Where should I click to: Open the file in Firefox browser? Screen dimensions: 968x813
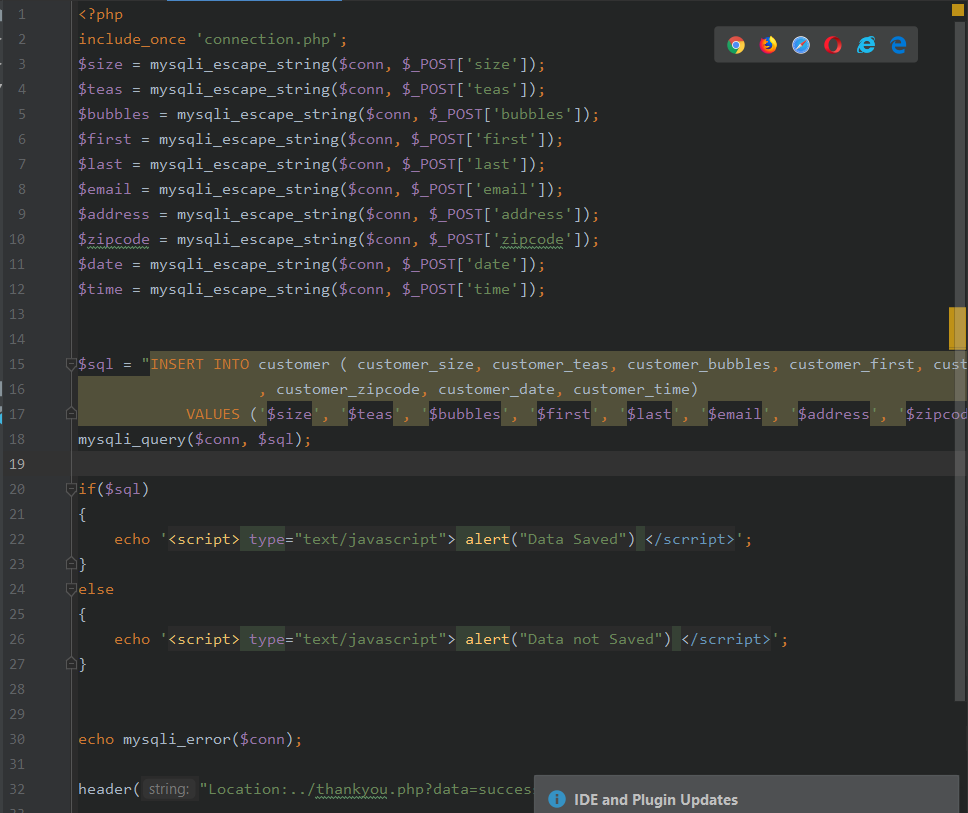coord(768,45)
